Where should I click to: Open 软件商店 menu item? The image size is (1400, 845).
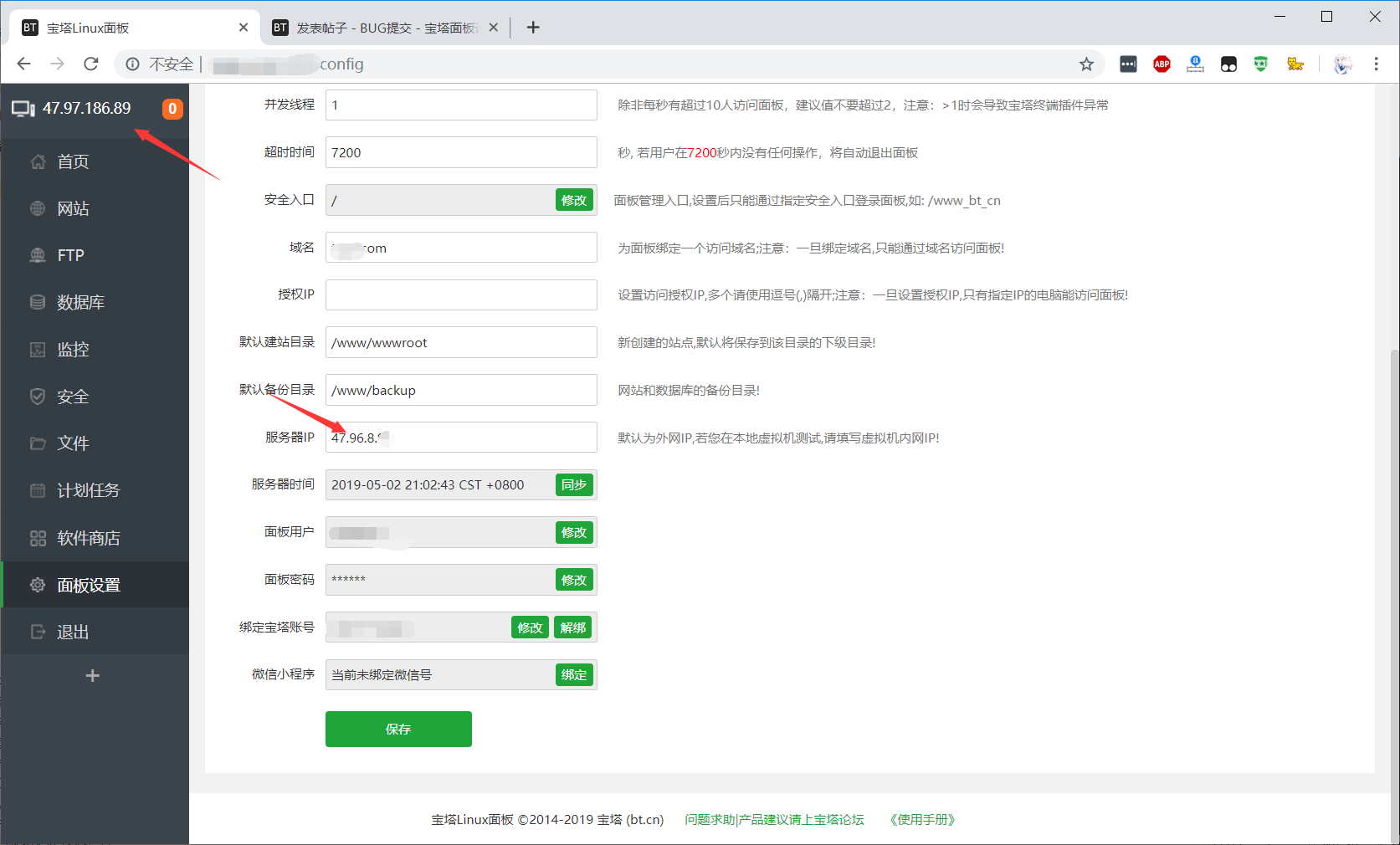point(95,538)
